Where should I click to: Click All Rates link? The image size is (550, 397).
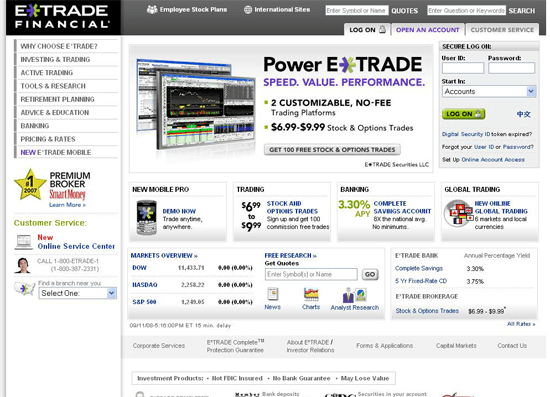(521, 324)
